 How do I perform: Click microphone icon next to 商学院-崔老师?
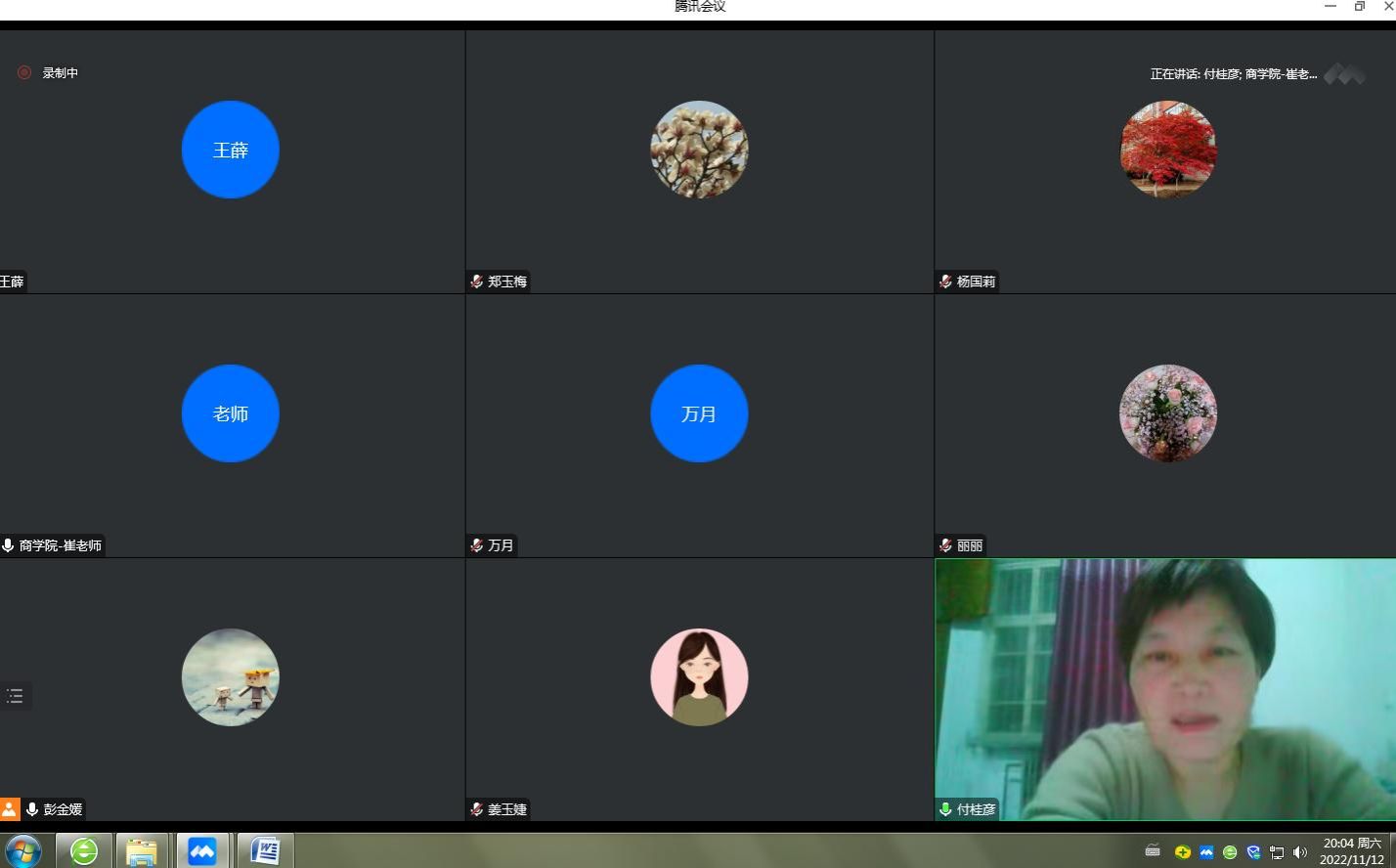pyautogui.click(x=8, y=545)
